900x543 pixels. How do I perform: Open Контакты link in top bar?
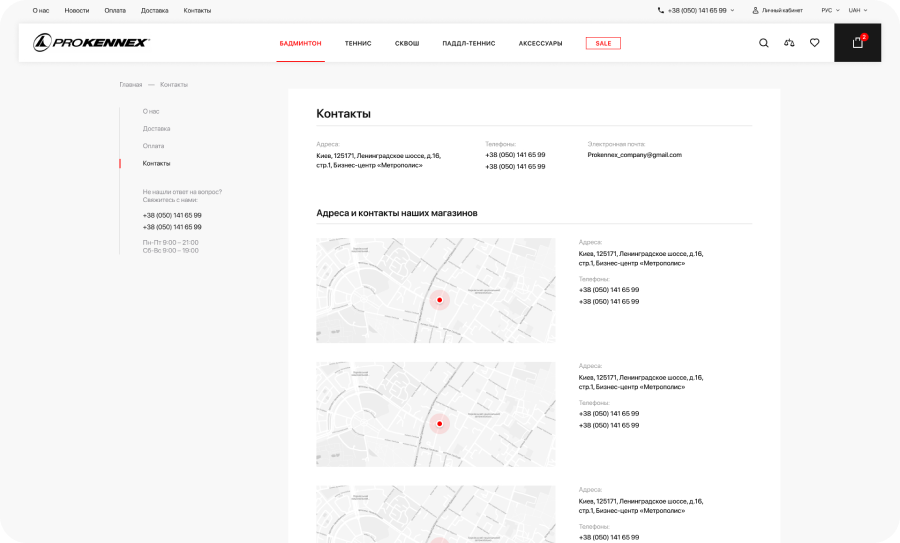coord(197,10)
